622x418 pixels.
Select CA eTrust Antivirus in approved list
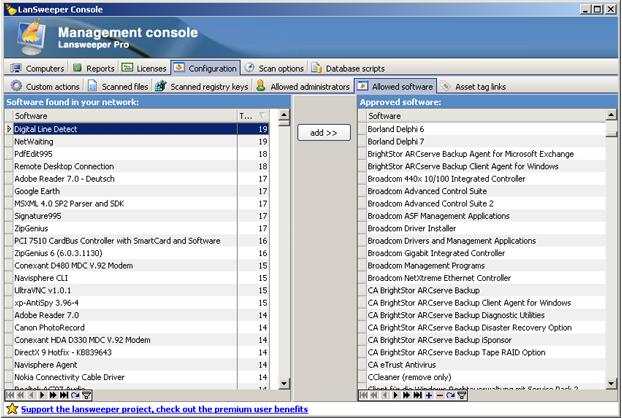[486, 365]
